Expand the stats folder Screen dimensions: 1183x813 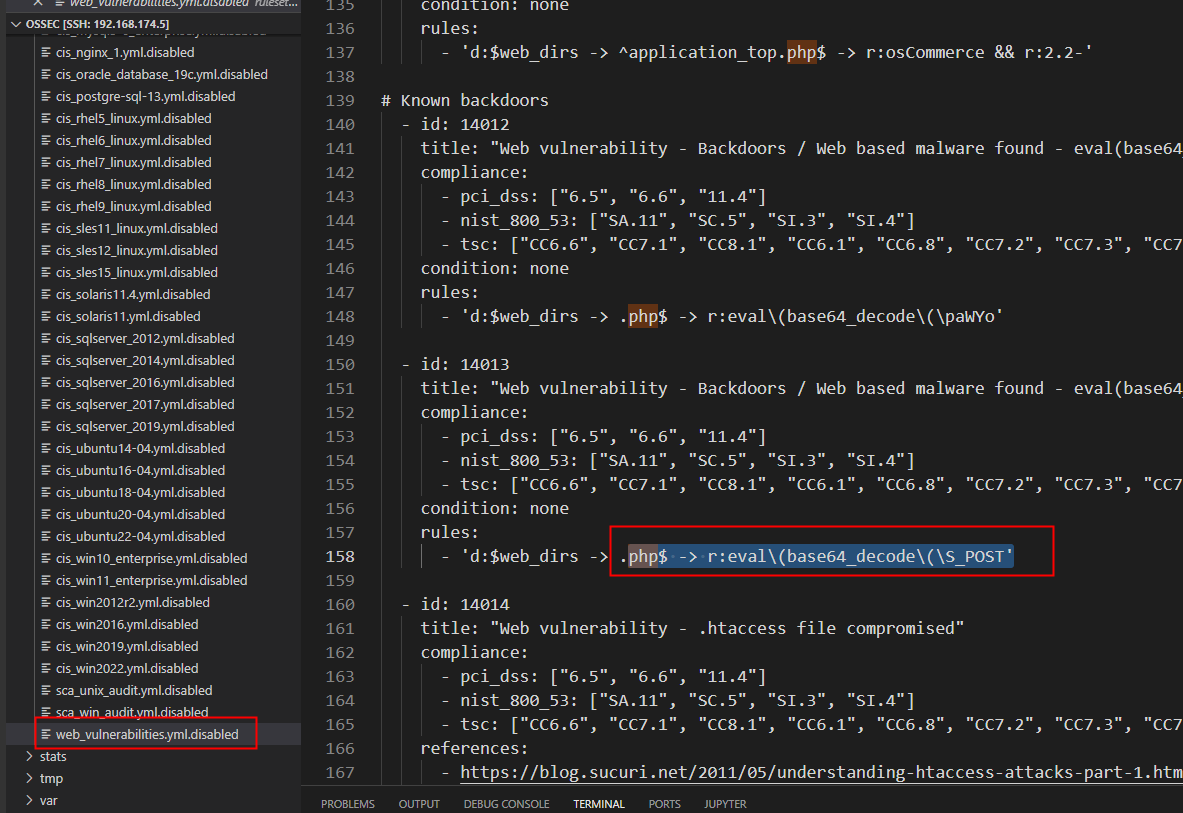click(29, 756)
